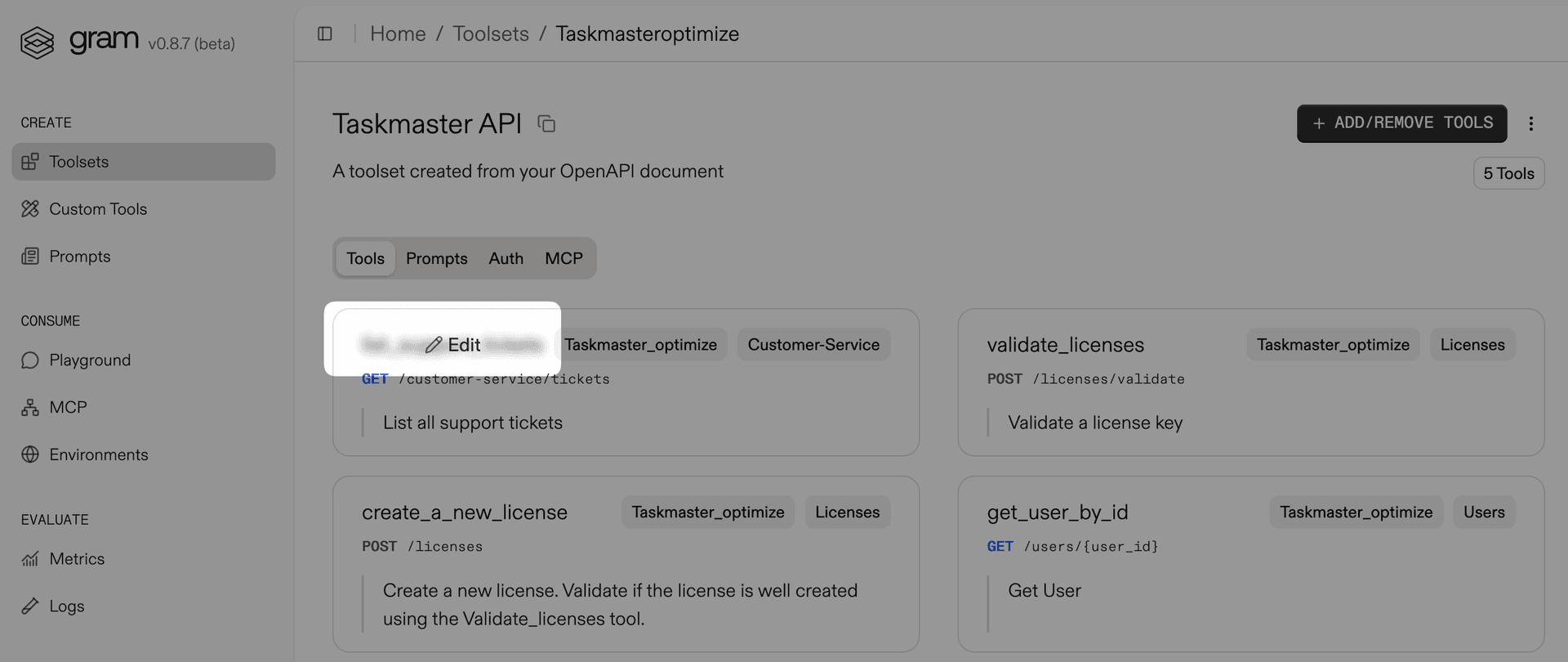This screenshot has height=662, width=1568.
Task: Open the three-dot more options menu
Action: pos(1530,123)
